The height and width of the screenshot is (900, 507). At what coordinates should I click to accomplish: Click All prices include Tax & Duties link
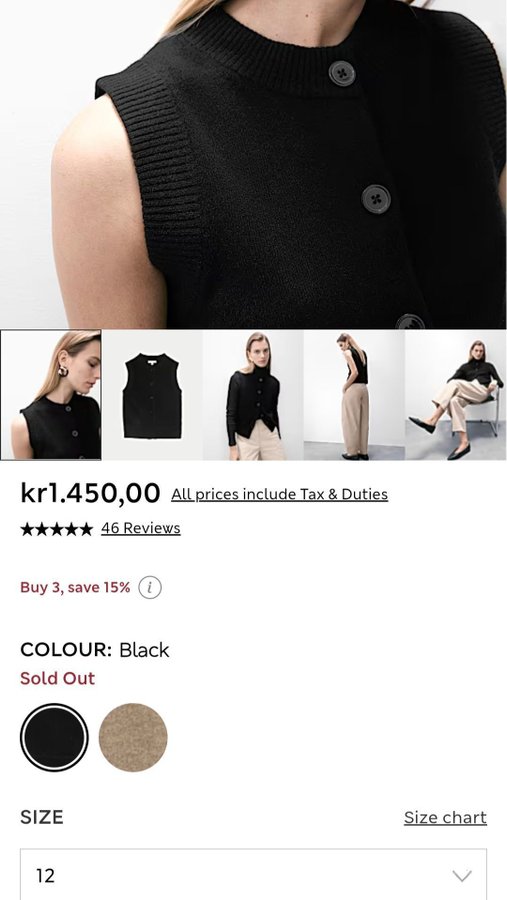click(x=280, y=494)
